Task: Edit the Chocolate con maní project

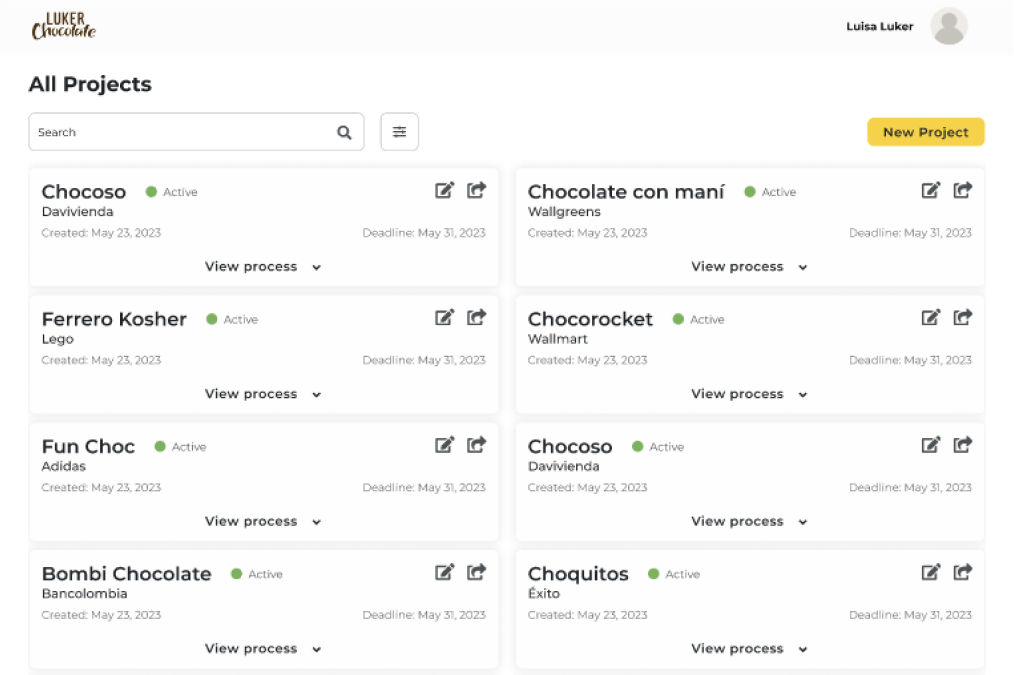Action: 931,190
